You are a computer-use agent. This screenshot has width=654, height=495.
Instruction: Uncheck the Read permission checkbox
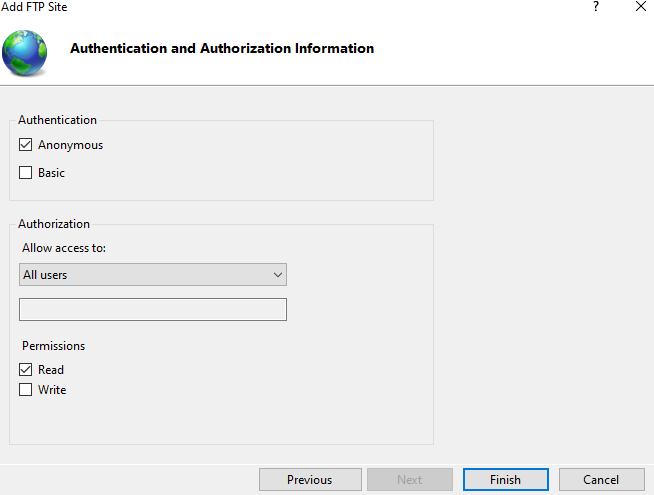tap(25, 369)
